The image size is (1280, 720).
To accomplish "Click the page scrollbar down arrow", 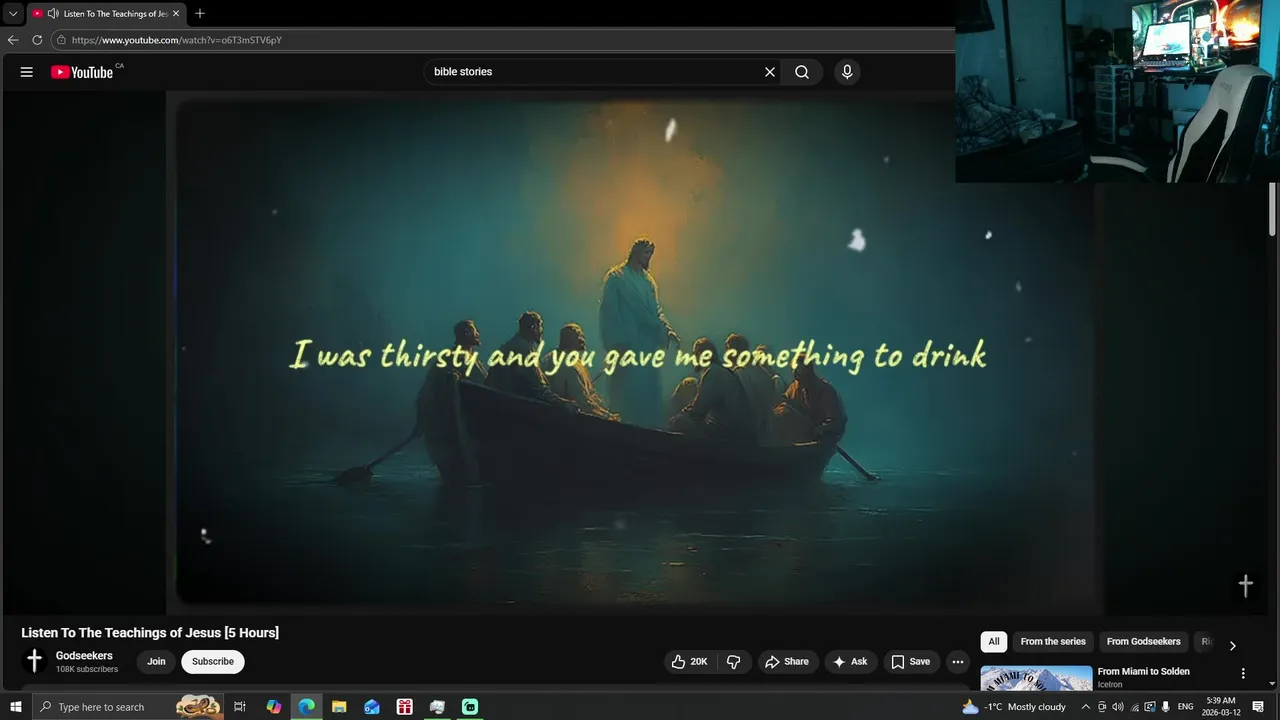I will click(x=1273, y=684).
